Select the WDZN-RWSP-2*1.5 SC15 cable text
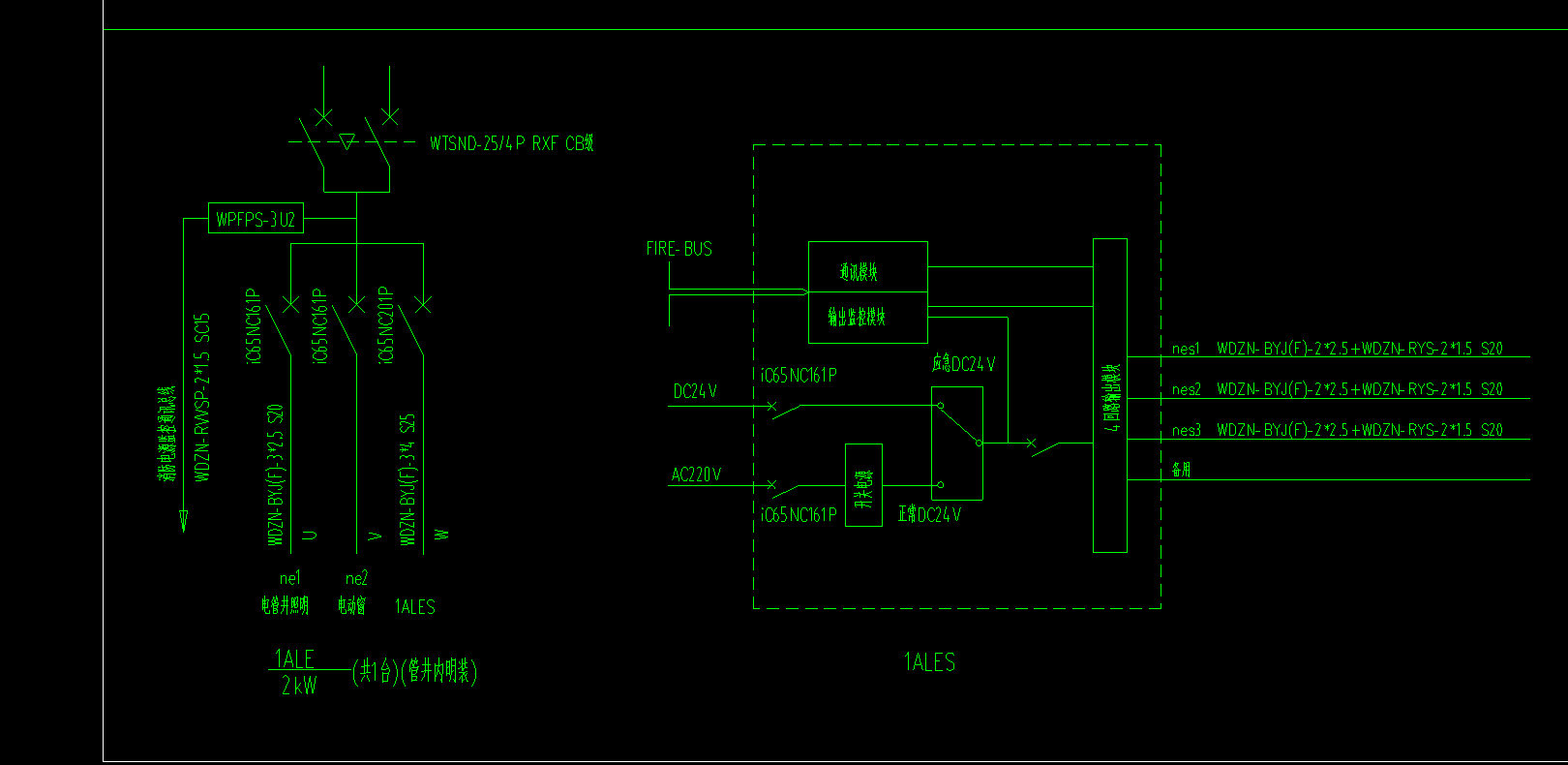The image size is (1568, 765). (x=202, y=397)
